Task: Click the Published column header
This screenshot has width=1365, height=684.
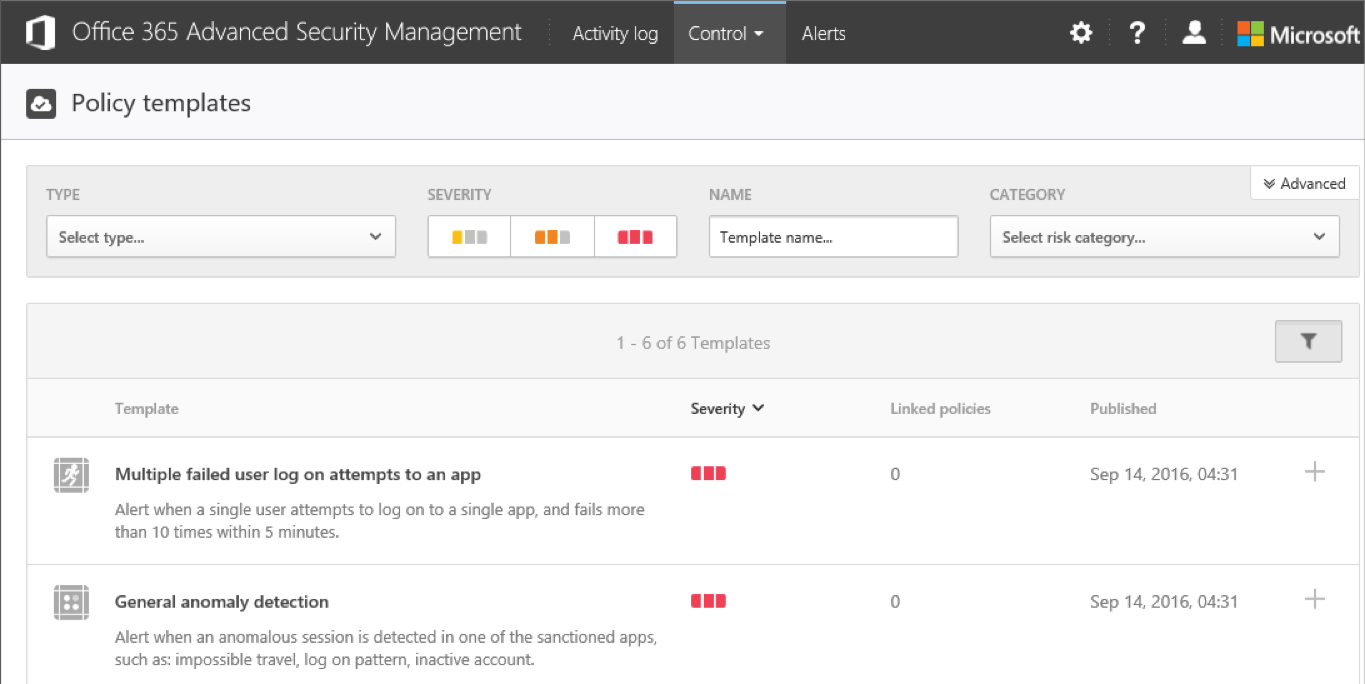Action: (x=1123, y=408)
